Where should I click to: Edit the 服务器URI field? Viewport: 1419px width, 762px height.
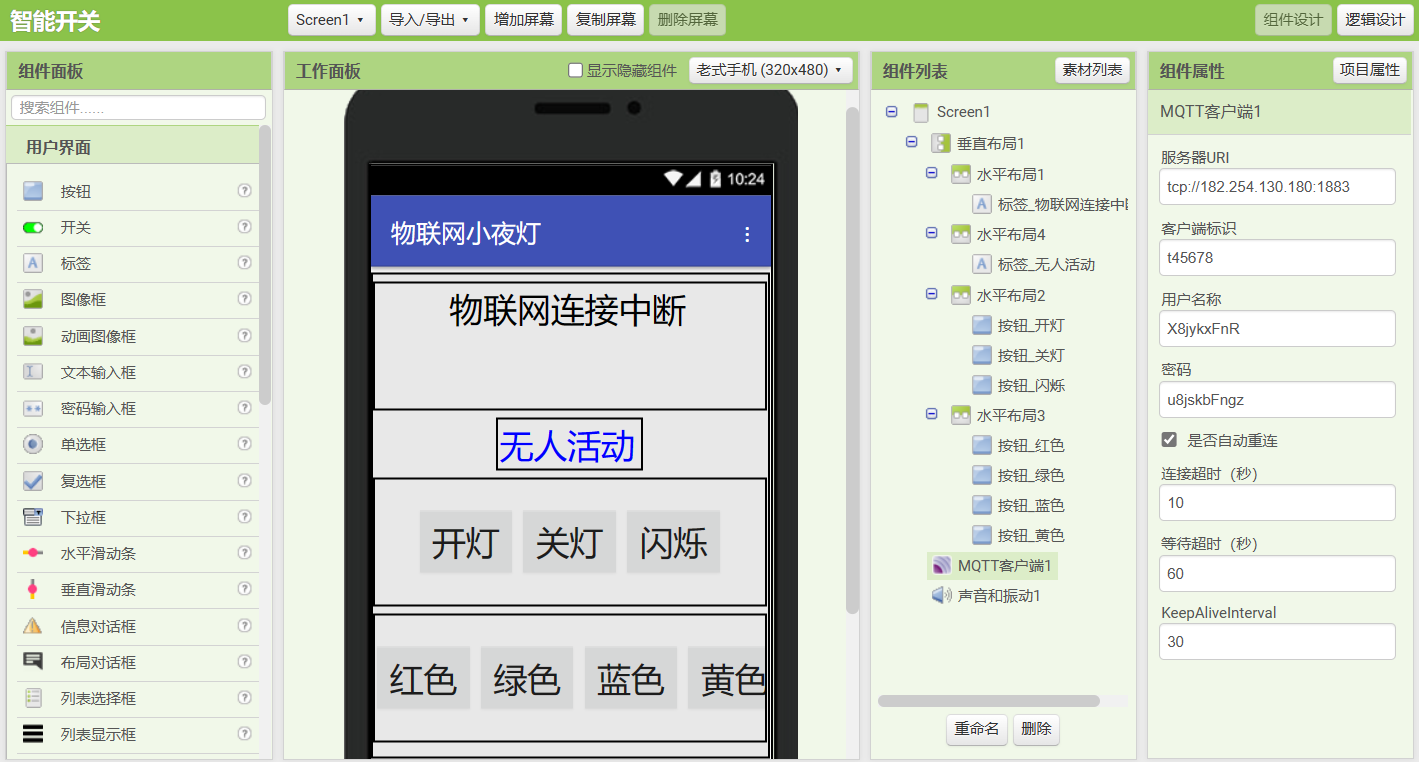[1277, 186]
